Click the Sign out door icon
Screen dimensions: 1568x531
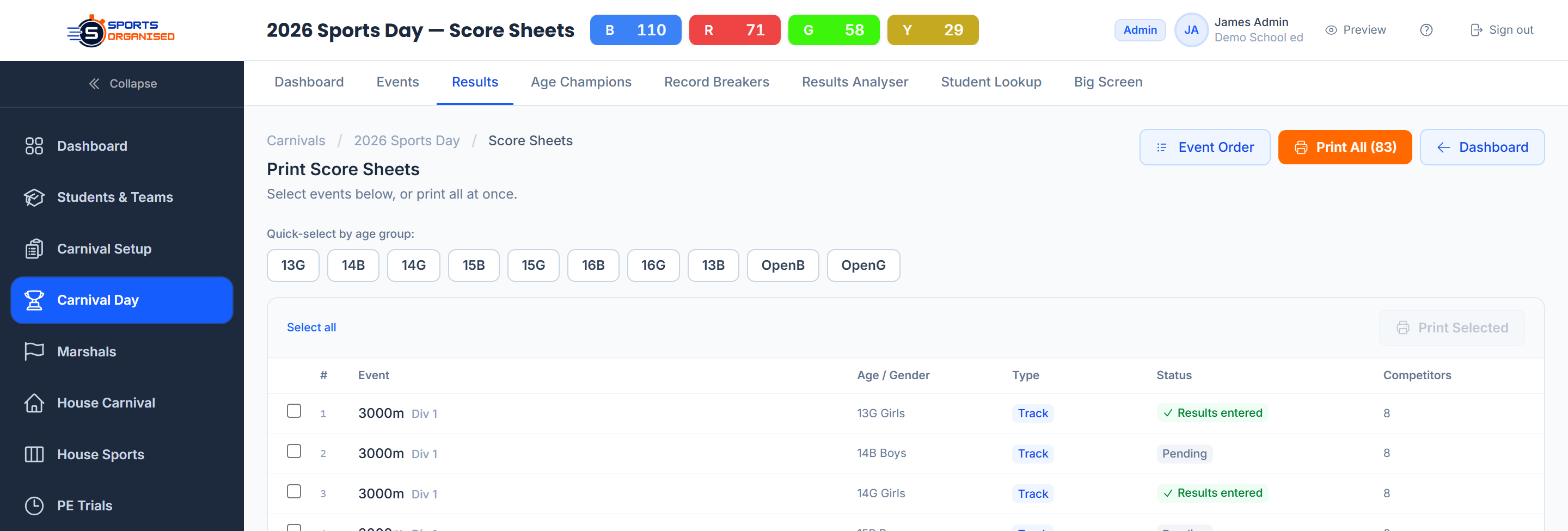click(1476, 30)
